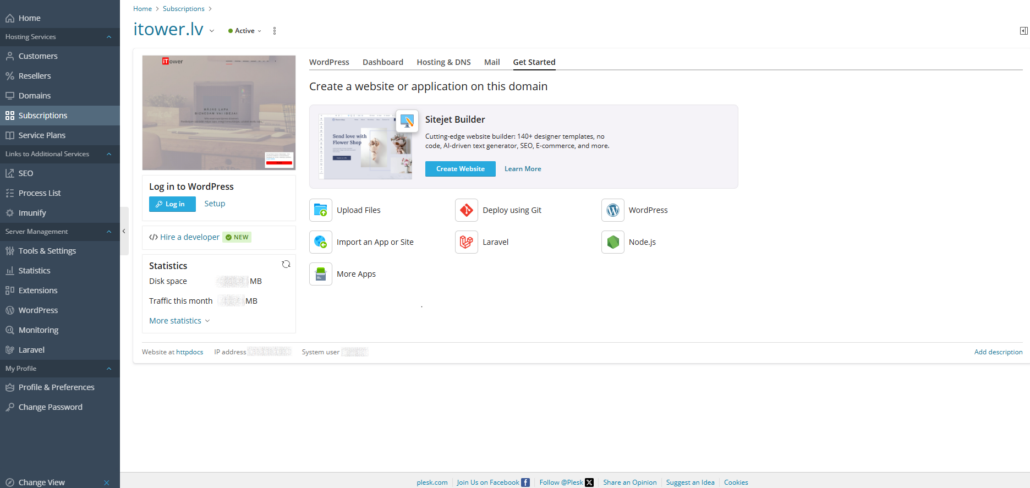Screen dimensions: 1030x488
Task: Click the Sitejet Builder preview thumbnail
Action: pyautogui.click(x=365, y=146)
